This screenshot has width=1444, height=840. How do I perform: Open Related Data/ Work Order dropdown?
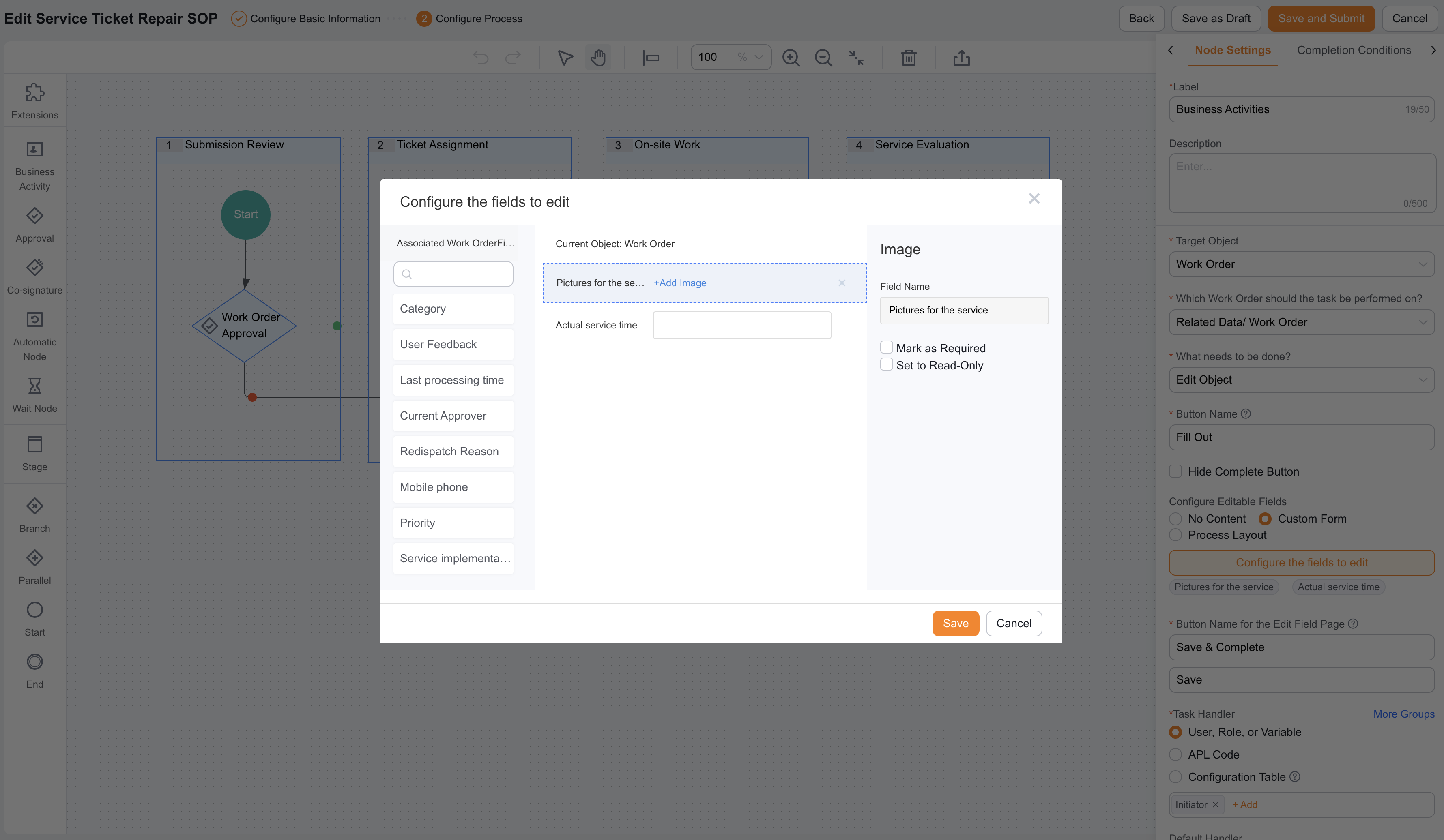[1301, 322]
